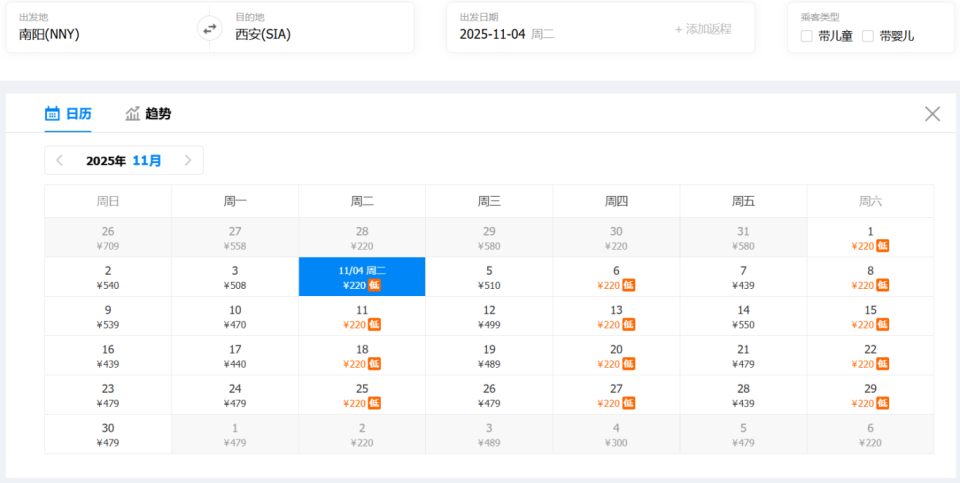Viewport: 960px width, 483px height.
Task: Select November 14 priced ¥550
Action: pyautogui.click(x=743, y=317)
